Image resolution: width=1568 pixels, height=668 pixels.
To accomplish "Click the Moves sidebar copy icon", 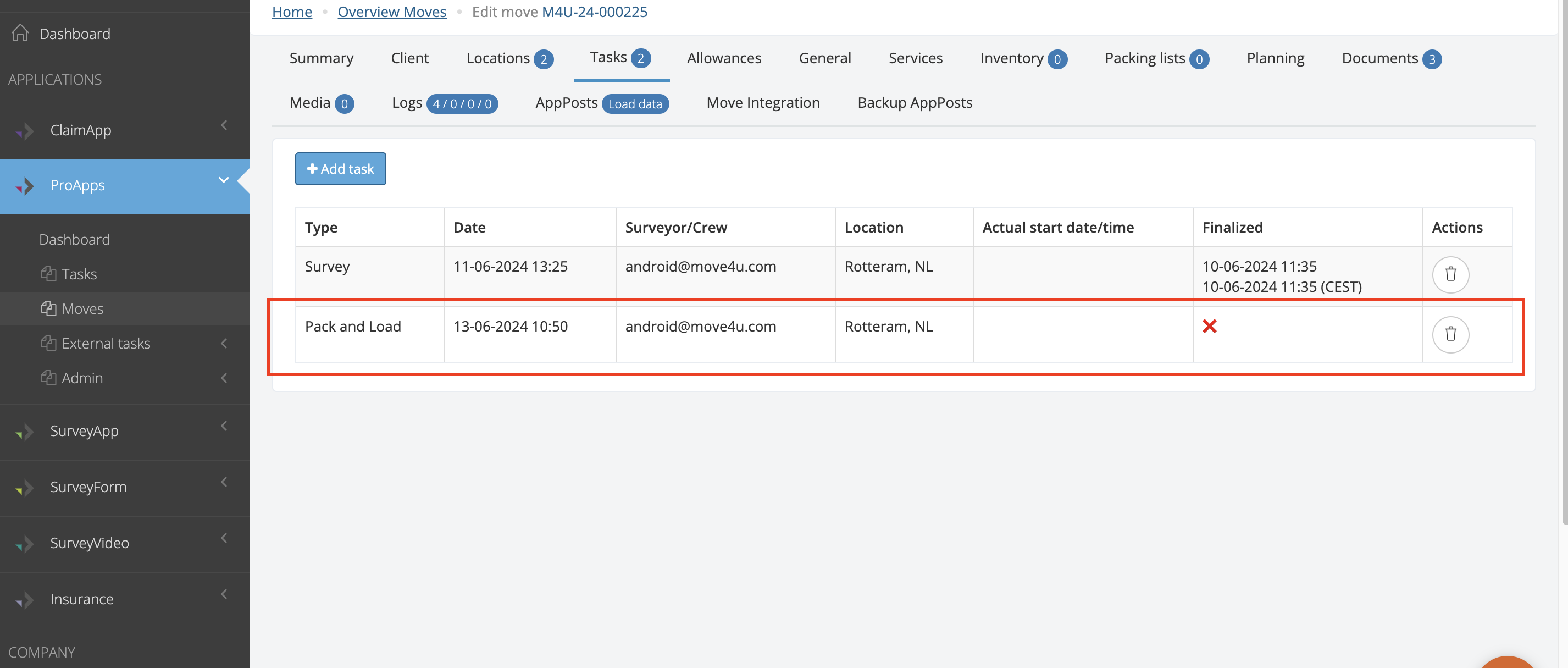I will [x=49, y=309].
